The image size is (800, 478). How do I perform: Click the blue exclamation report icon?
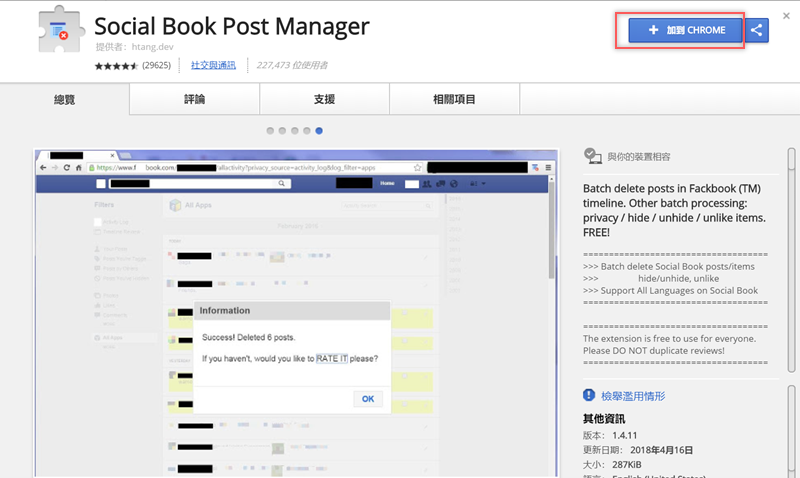click(589, 395)
